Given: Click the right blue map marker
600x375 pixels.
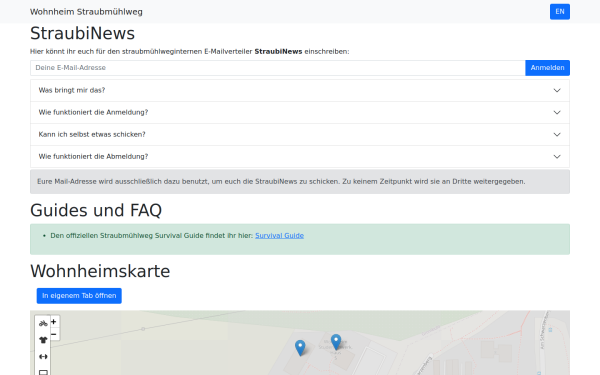Looking at the screenshot, I should 336,342.
